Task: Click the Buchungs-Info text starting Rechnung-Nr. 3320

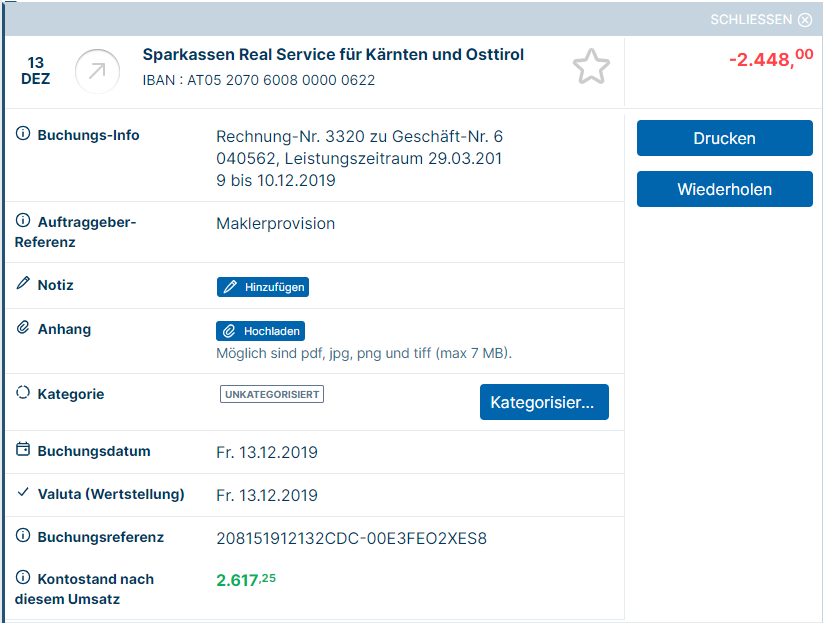Action: (x=360, y=158)
